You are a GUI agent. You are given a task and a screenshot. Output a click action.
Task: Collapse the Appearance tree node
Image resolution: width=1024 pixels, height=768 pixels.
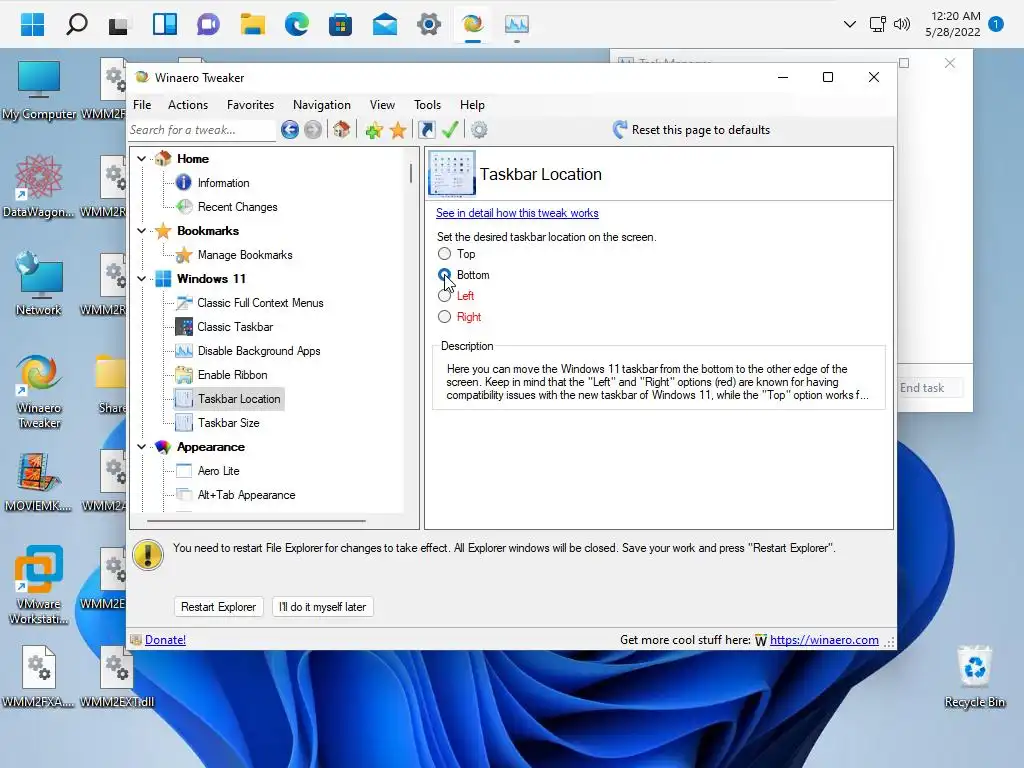click(x=142, y=447)
